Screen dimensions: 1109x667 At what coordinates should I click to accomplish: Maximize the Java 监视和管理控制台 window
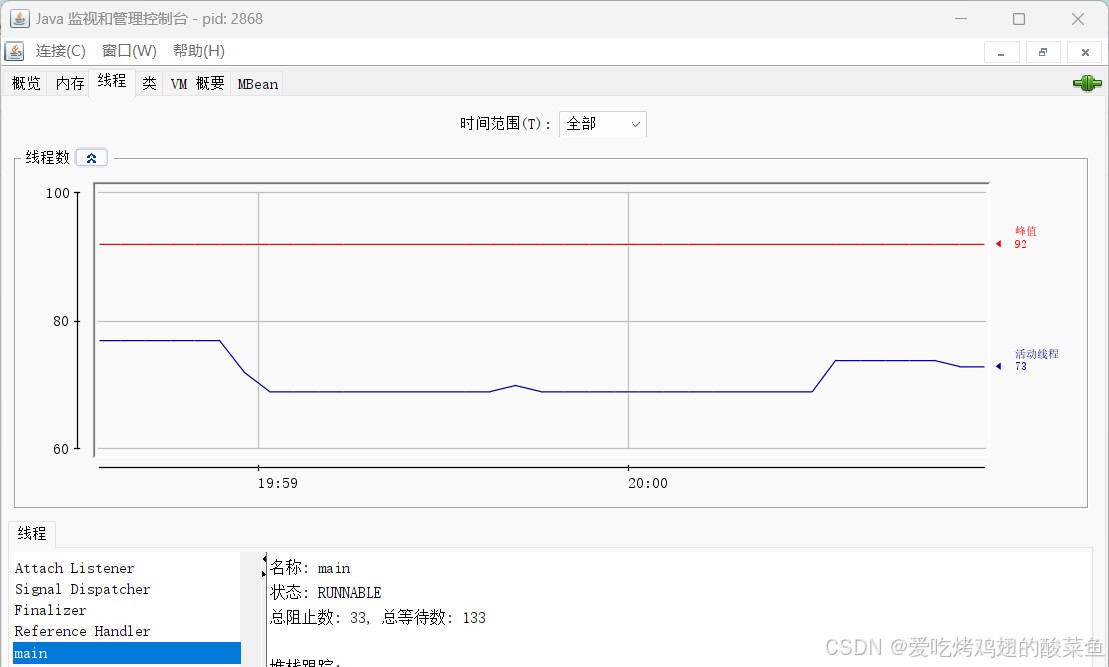click(x=1018, y=19)
